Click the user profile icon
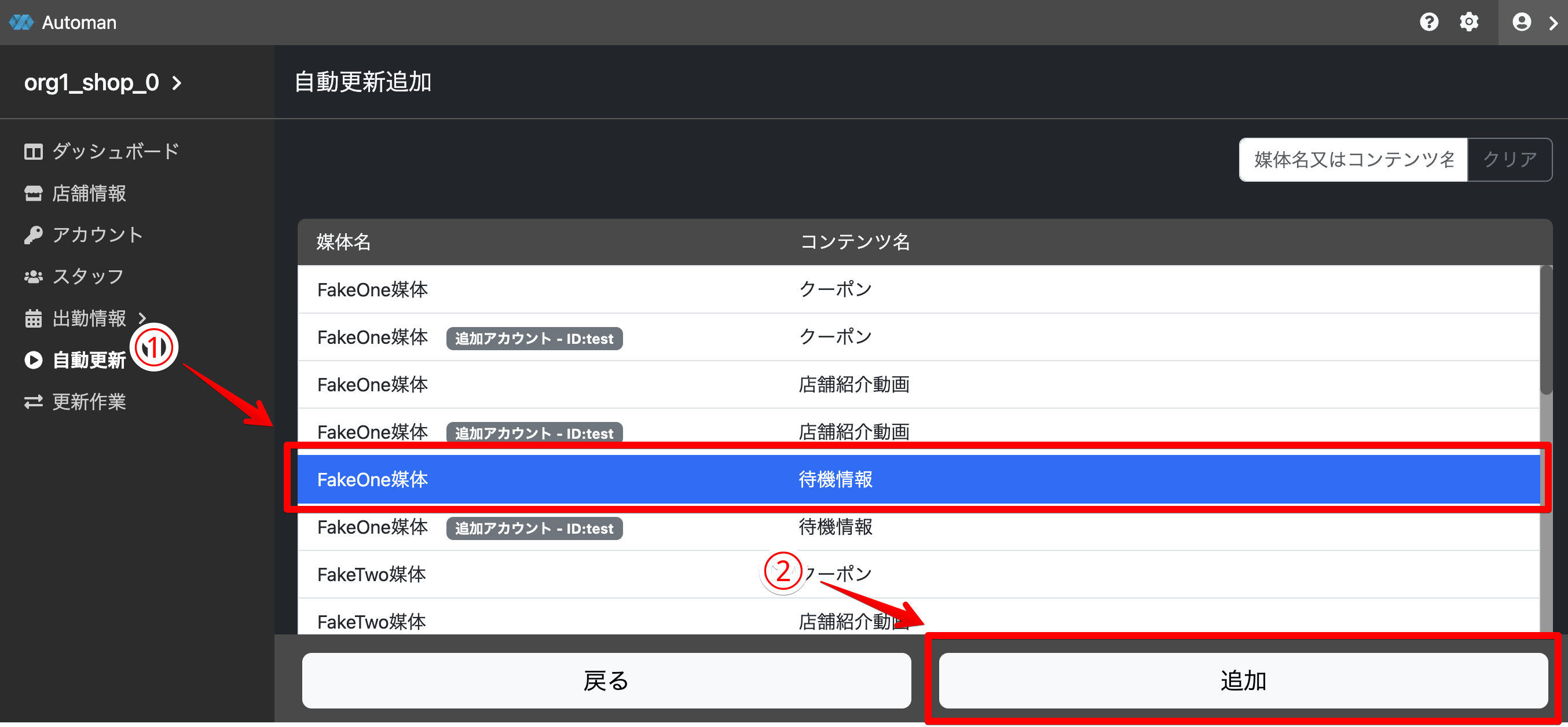This screenshot has width=1568, height=727. 1521,23
